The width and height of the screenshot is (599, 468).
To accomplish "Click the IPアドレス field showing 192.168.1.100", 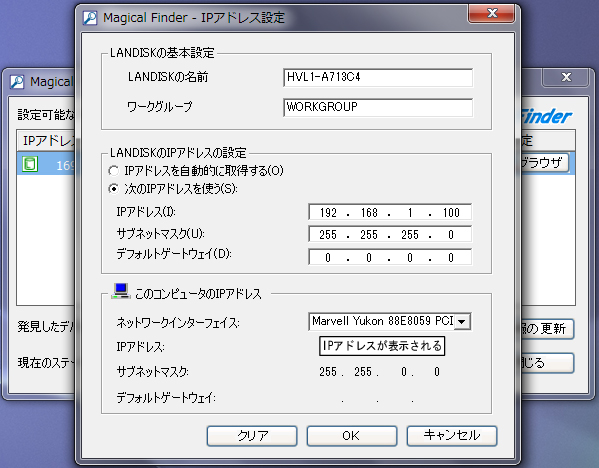I will (x=390, y=212).
